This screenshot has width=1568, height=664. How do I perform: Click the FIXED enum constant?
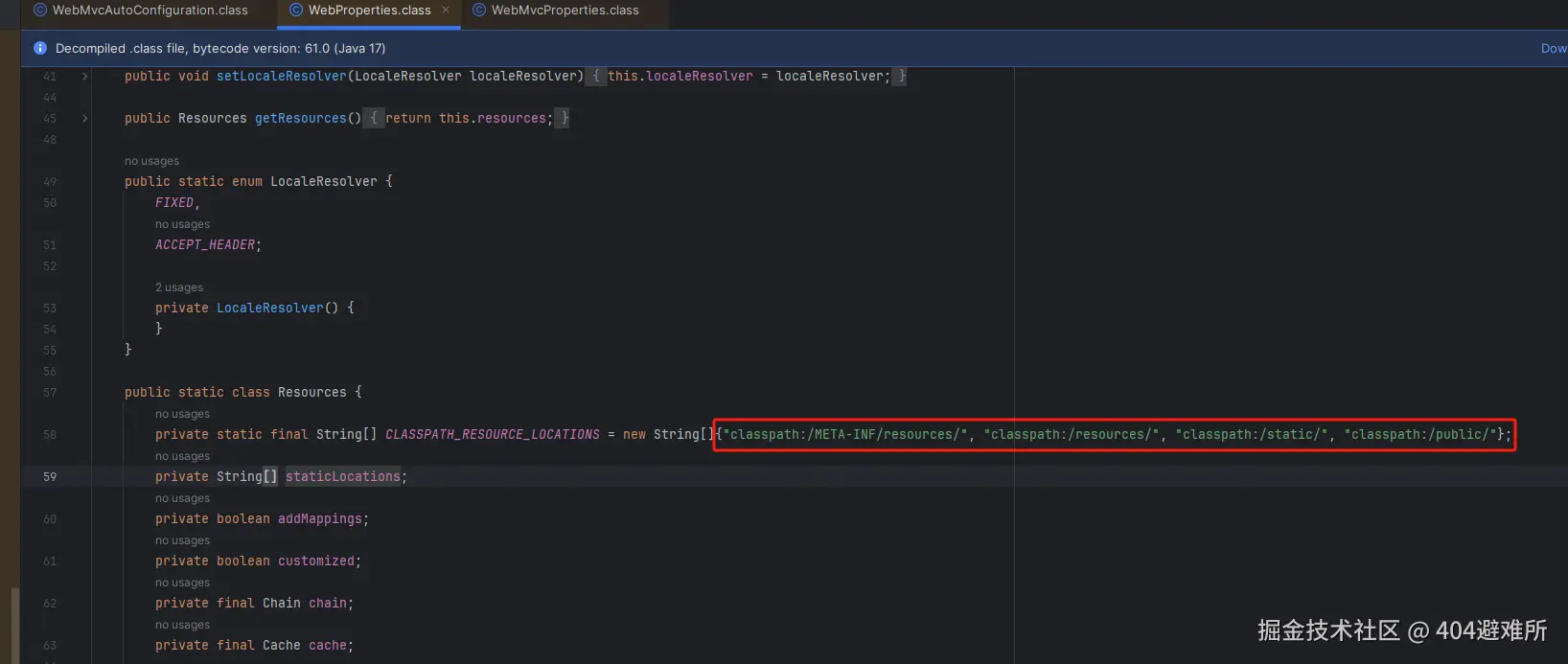click(x=174, y=202)
